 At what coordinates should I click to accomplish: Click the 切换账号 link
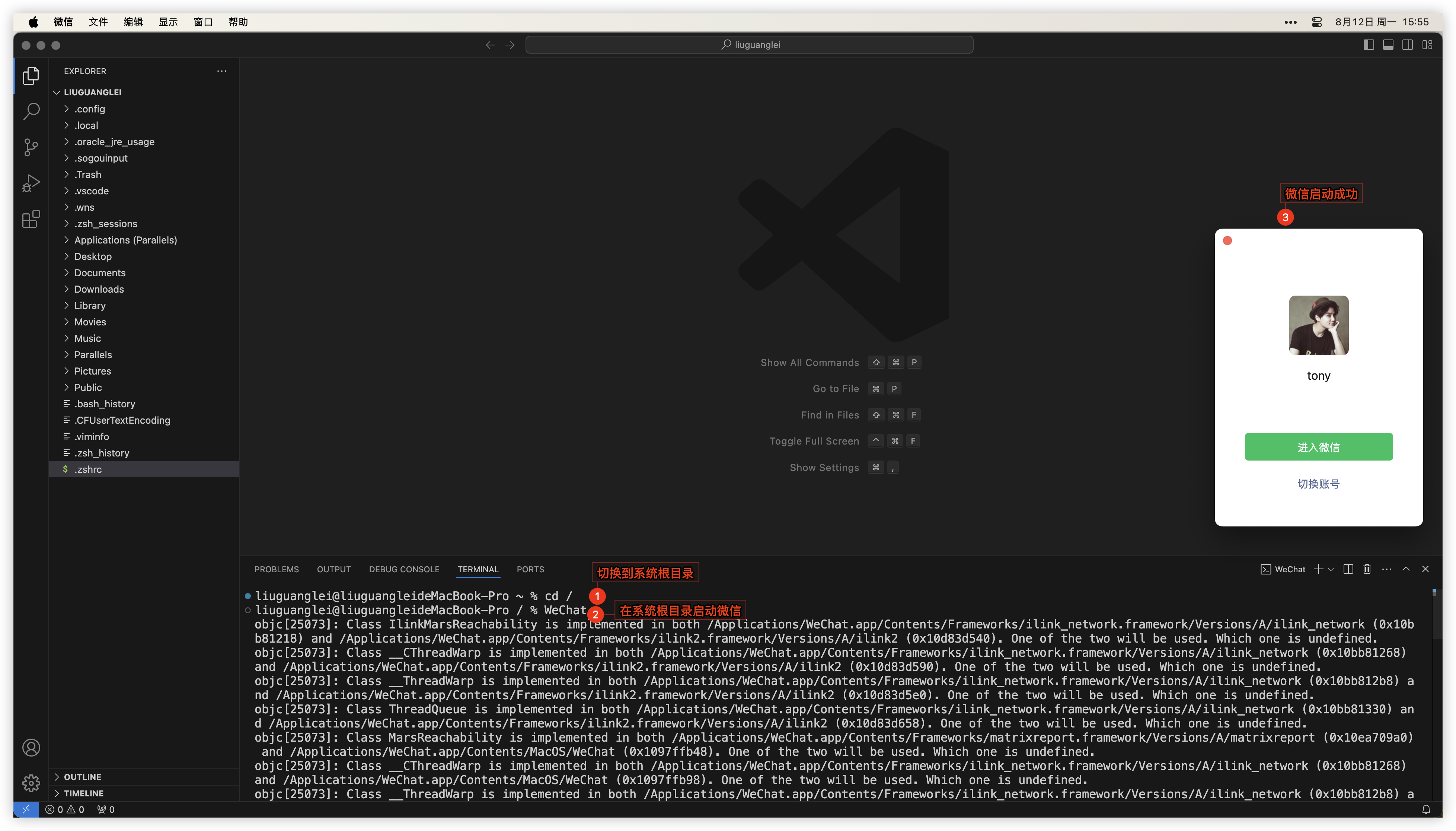pos(1318,484)
